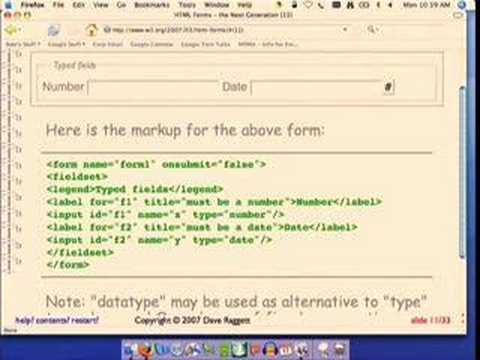
Task: Open the date picker button beside Date
Action: (388, 87)
